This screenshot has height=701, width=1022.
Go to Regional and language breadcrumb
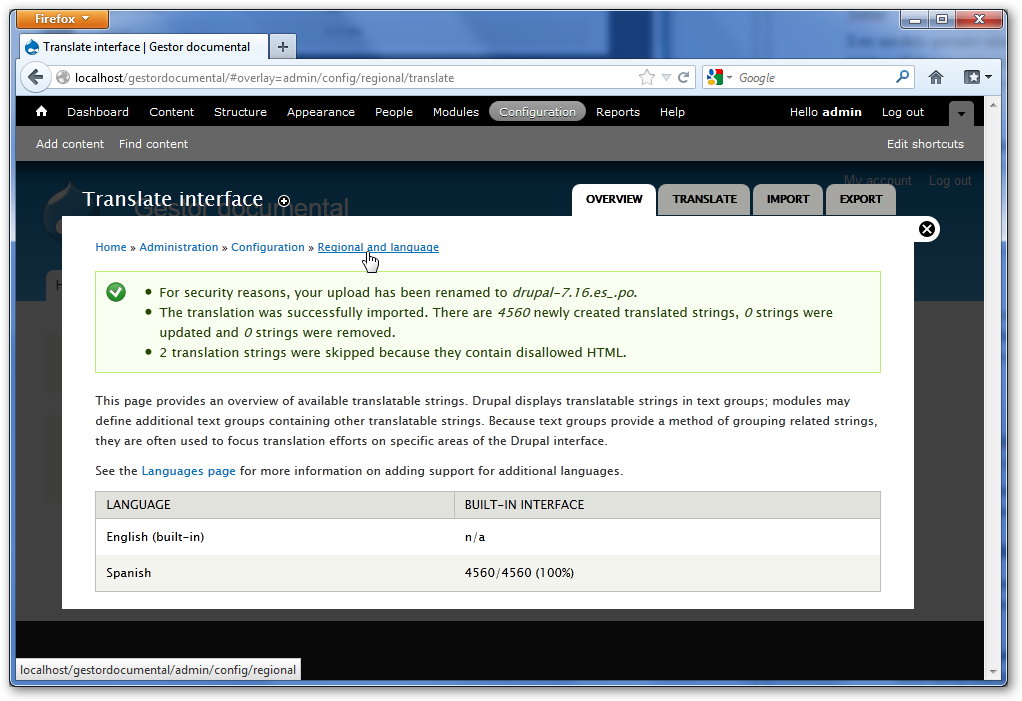point(378,247)
